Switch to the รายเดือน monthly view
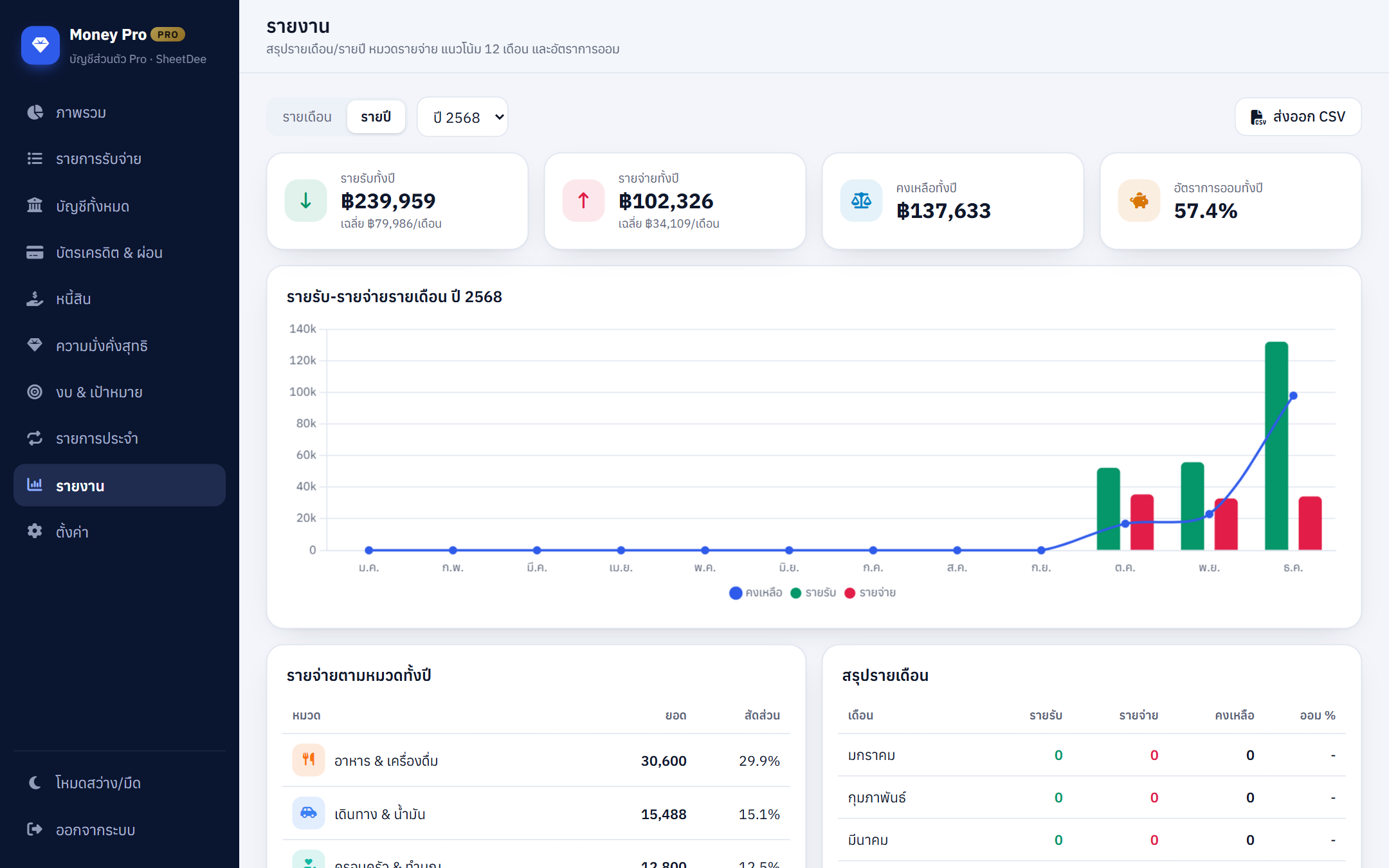 click(x=307, y=117)
